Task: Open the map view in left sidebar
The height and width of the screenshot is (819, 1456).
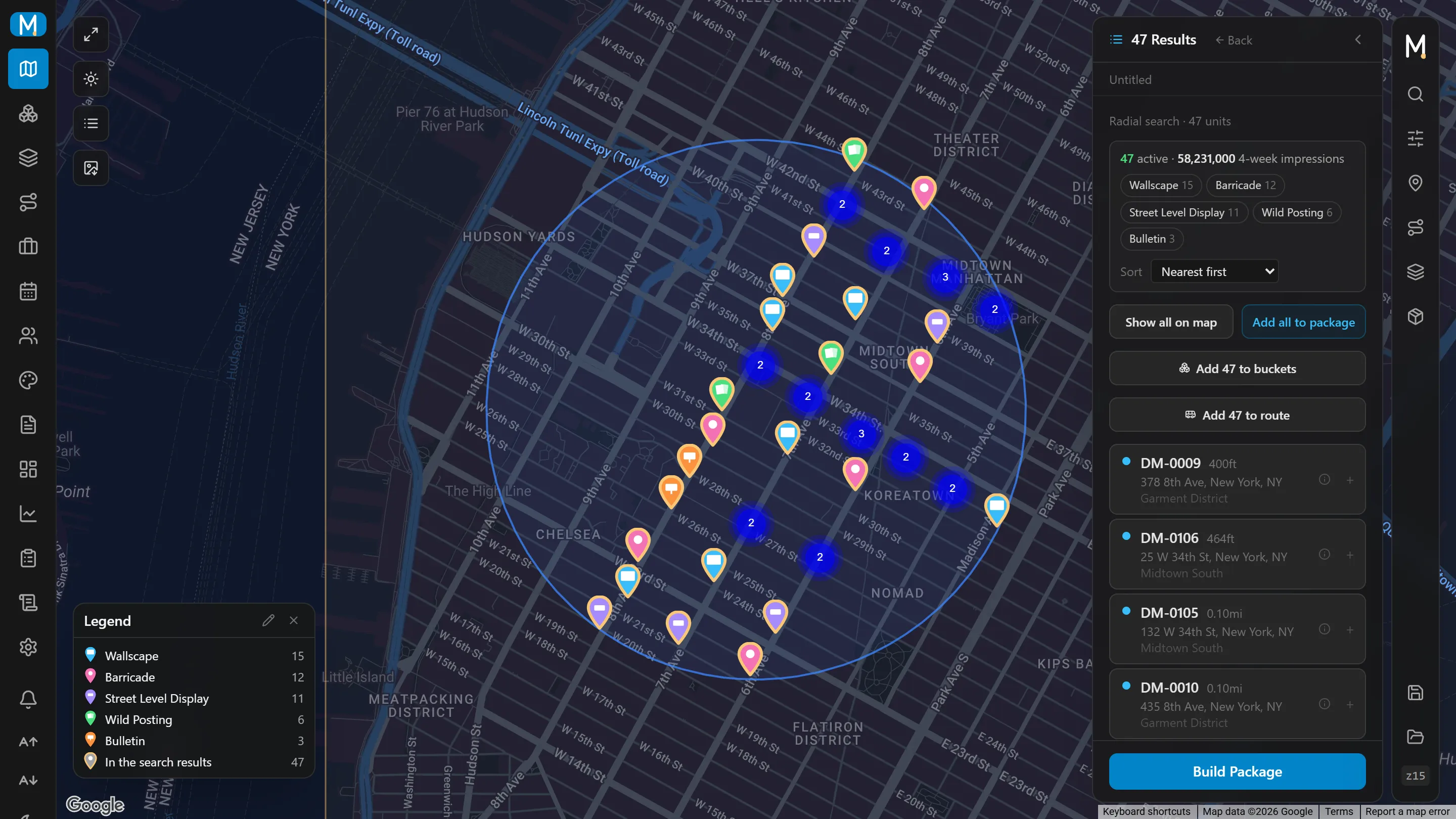Action: (28, 69)
